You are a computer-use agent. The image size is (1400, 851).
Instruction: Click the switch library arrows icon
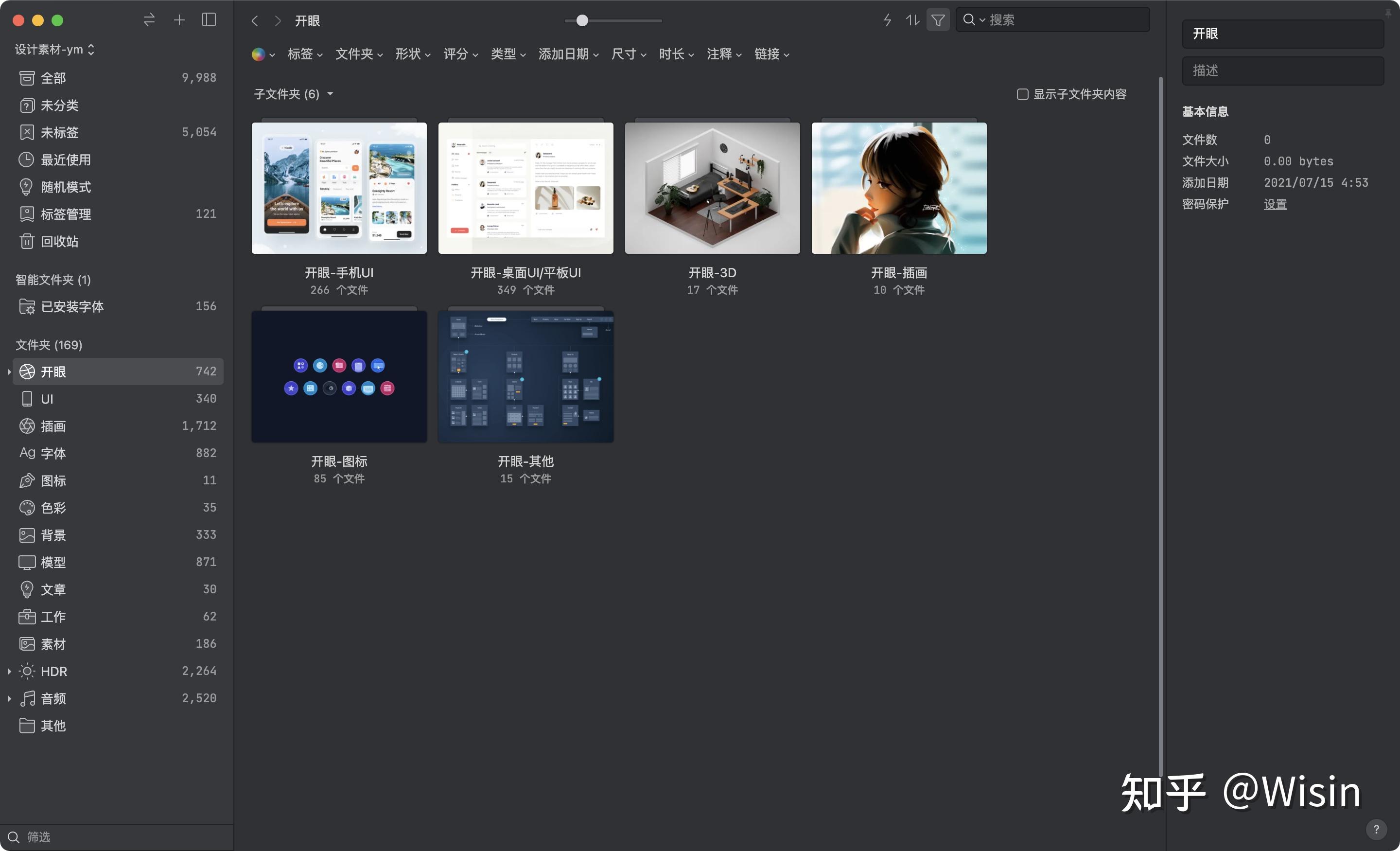(x=149, y=20)
